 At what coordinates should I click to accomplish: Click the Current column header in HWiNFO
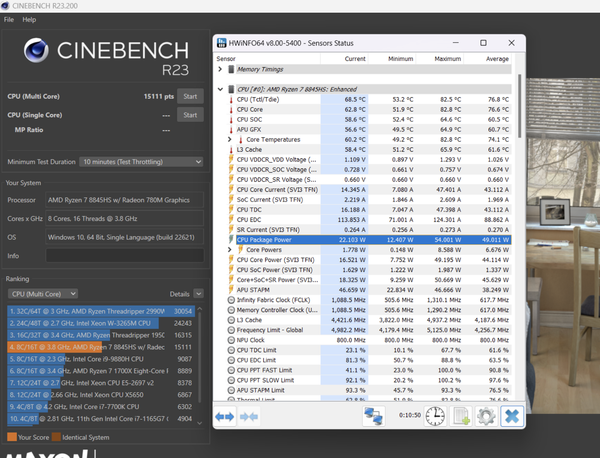355,59
